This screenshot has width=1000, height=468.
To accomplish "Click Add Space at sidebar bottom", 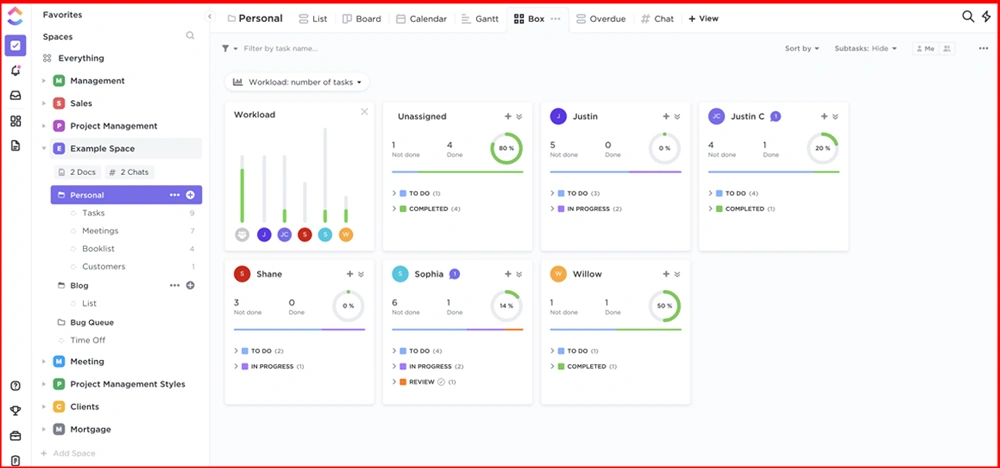I will point(68,453).
